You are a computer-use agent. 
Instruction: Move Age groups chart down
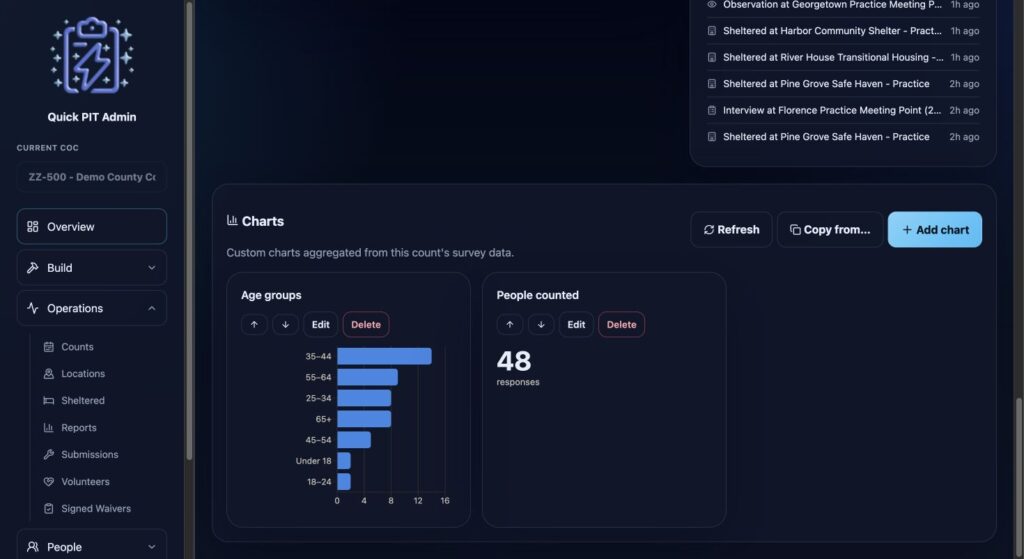tap(285, 325)
